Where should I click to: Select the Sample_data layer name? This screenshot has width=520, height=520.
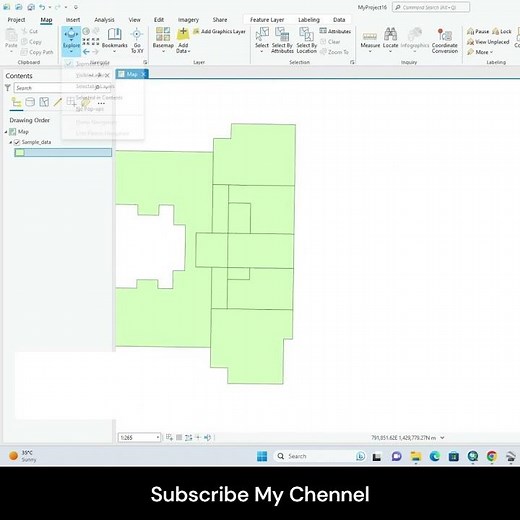pos(36,142)
